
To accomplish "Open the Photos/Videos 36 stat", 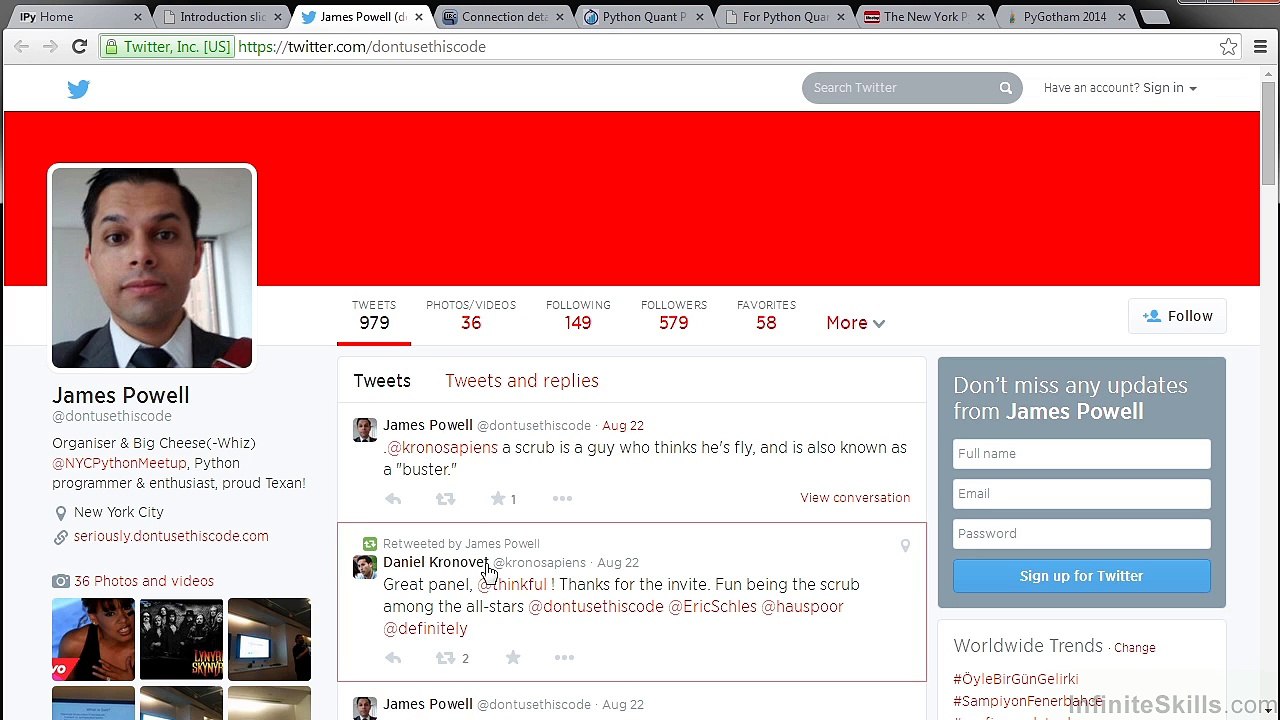I will [x=471, y=315].
